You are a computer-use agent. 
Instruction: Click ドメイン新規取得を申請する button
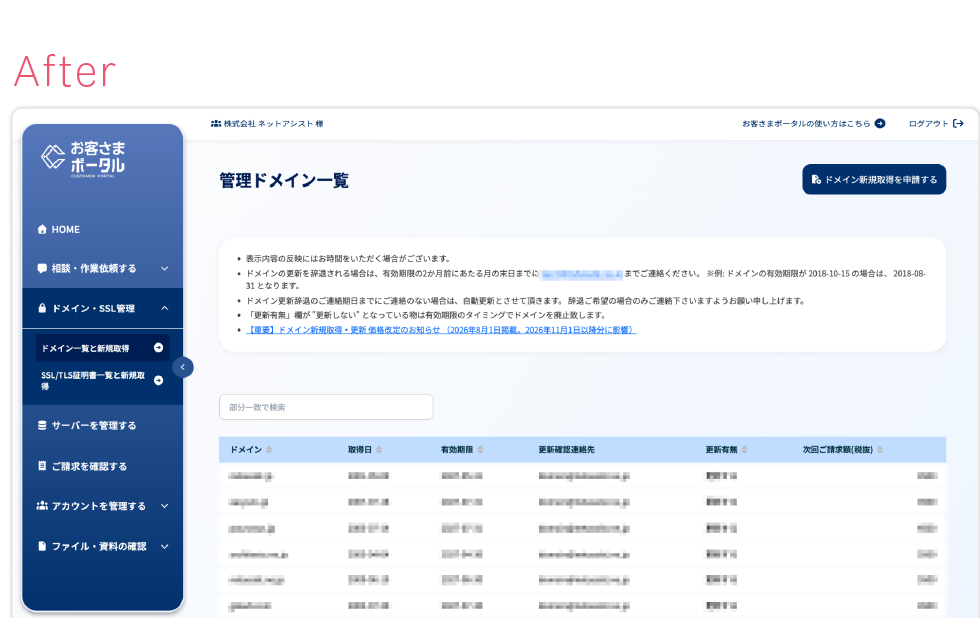874,179
